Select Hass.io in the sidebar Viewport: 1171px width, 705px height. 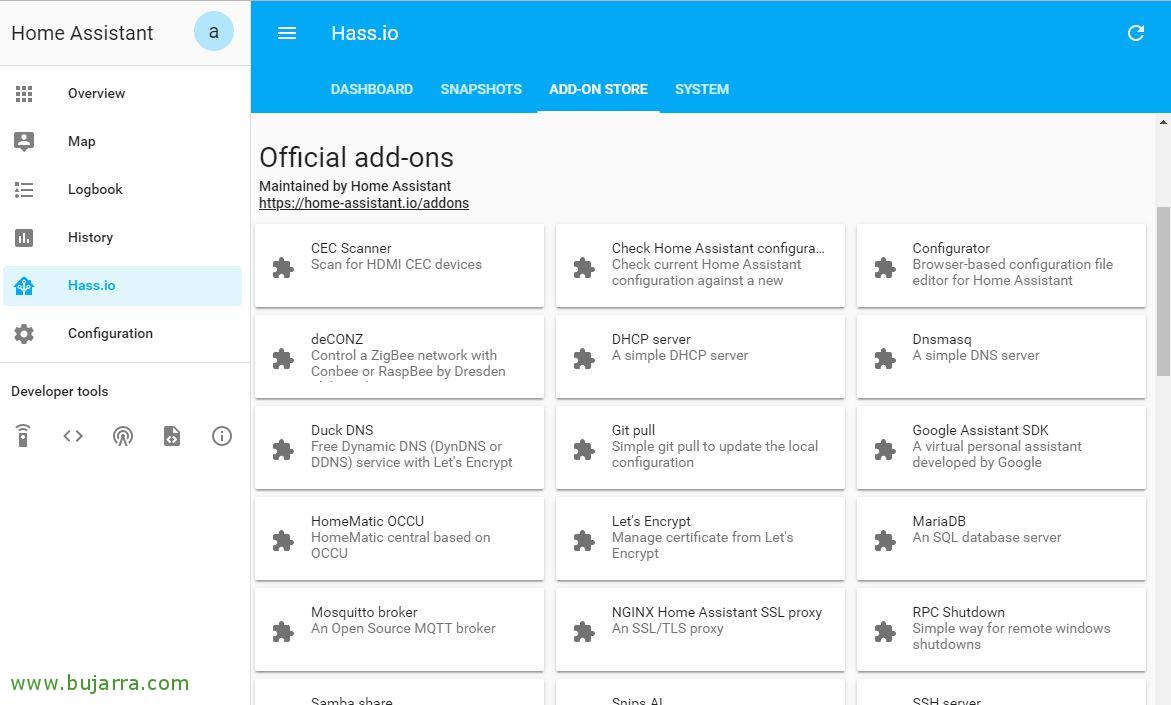(122, 285)
